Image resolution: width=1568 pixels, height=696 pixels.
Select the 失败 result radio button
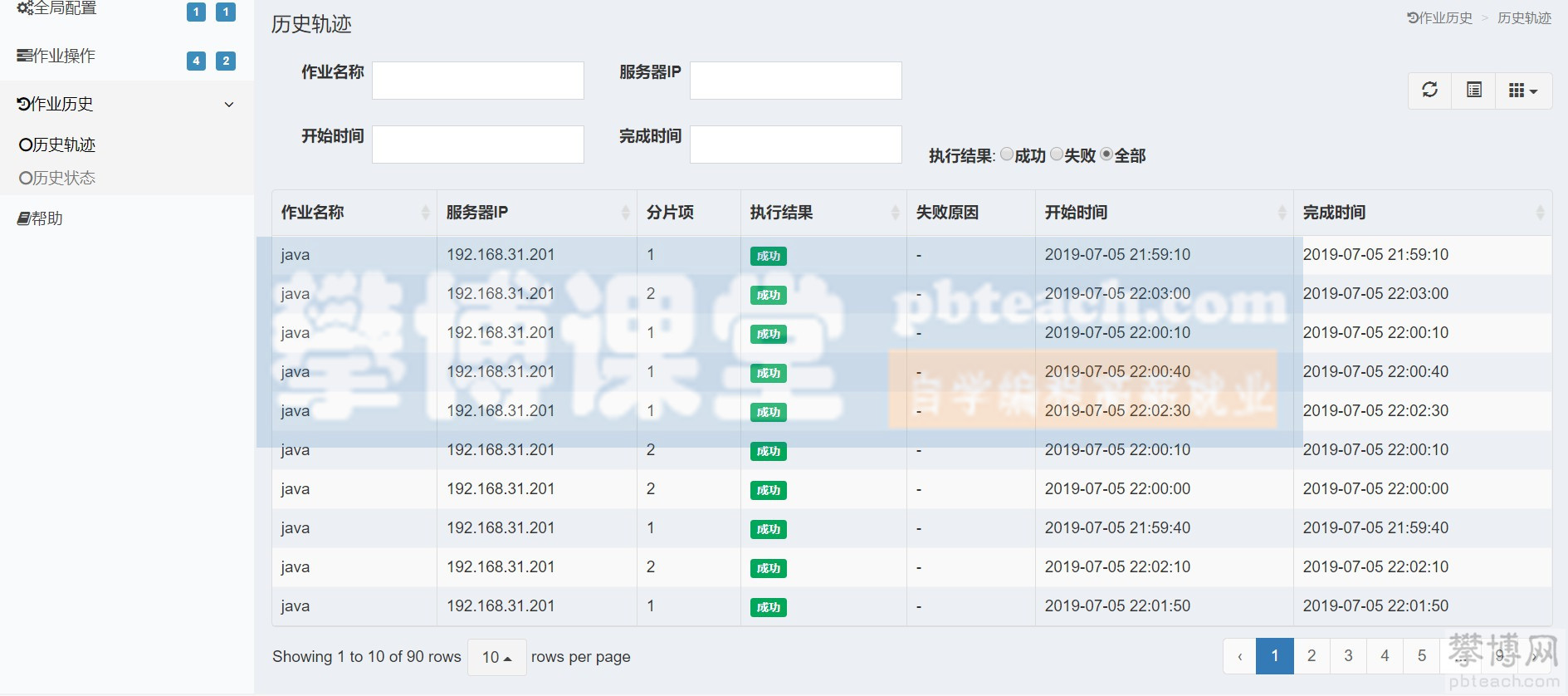pyautogui.click(x=1057, y=154)
